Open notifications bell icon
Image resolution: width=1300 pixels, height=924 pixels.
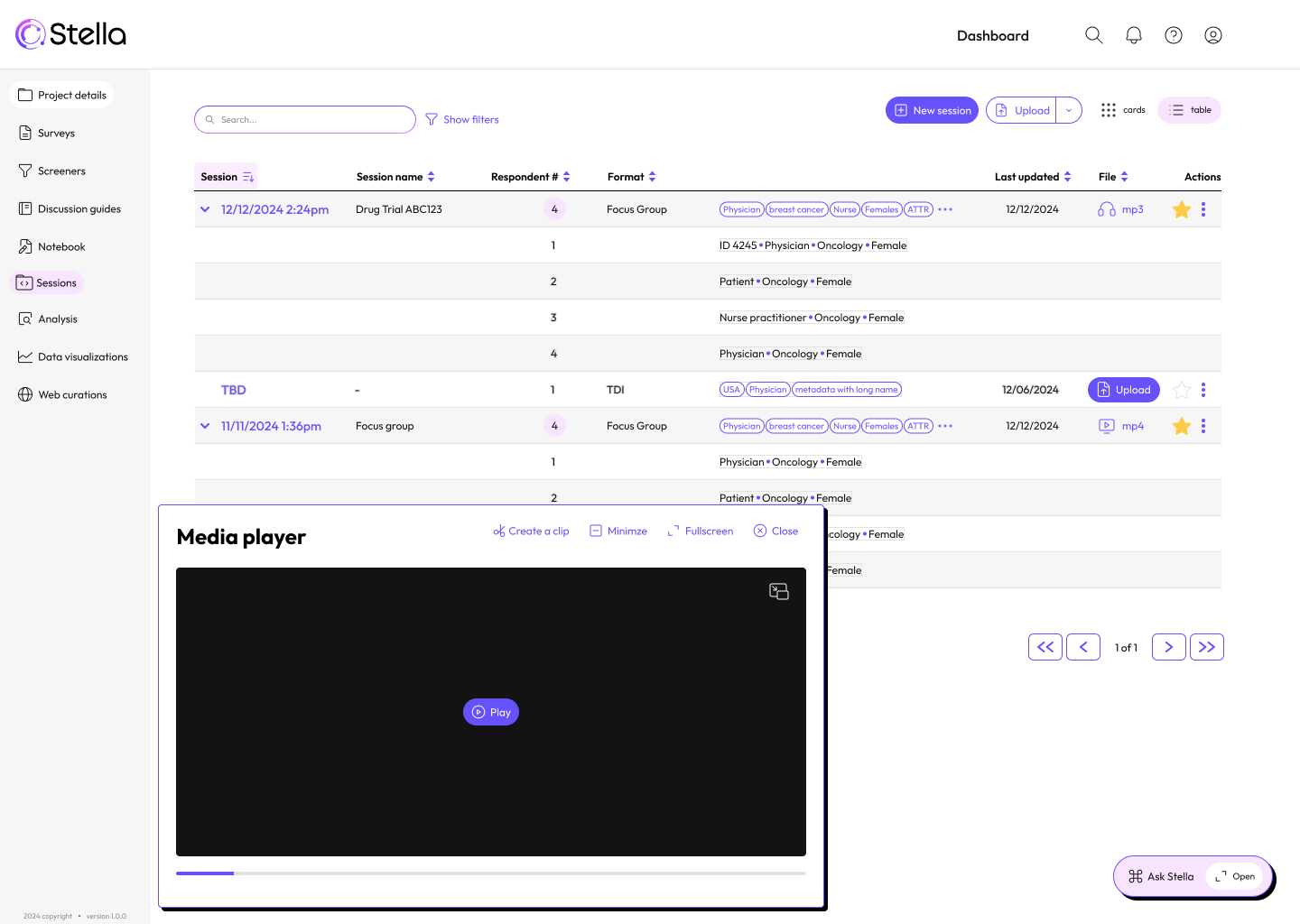point(1134,35)
